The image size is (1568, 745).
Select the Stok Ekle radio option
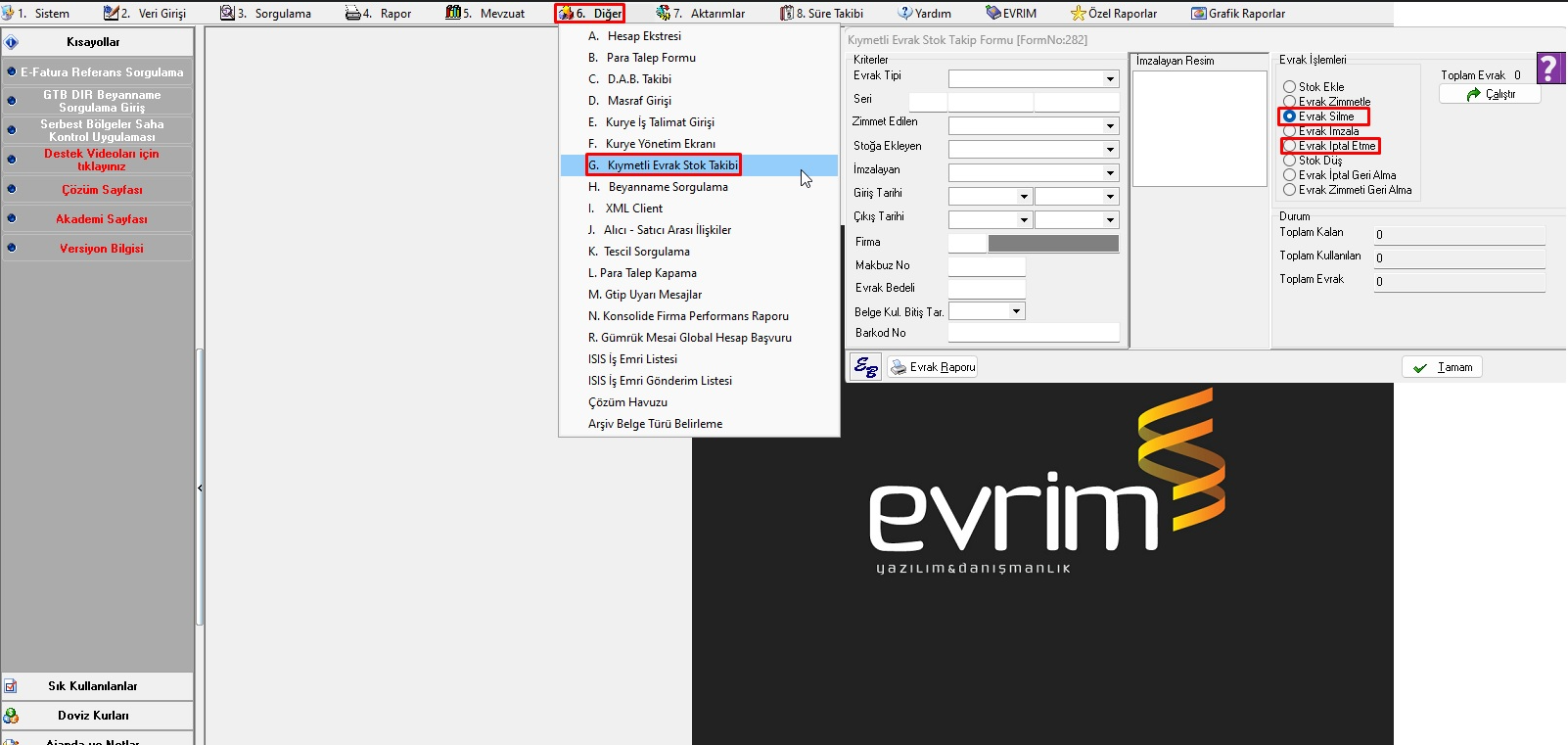pyautogui.click(x=1289, y=87)
